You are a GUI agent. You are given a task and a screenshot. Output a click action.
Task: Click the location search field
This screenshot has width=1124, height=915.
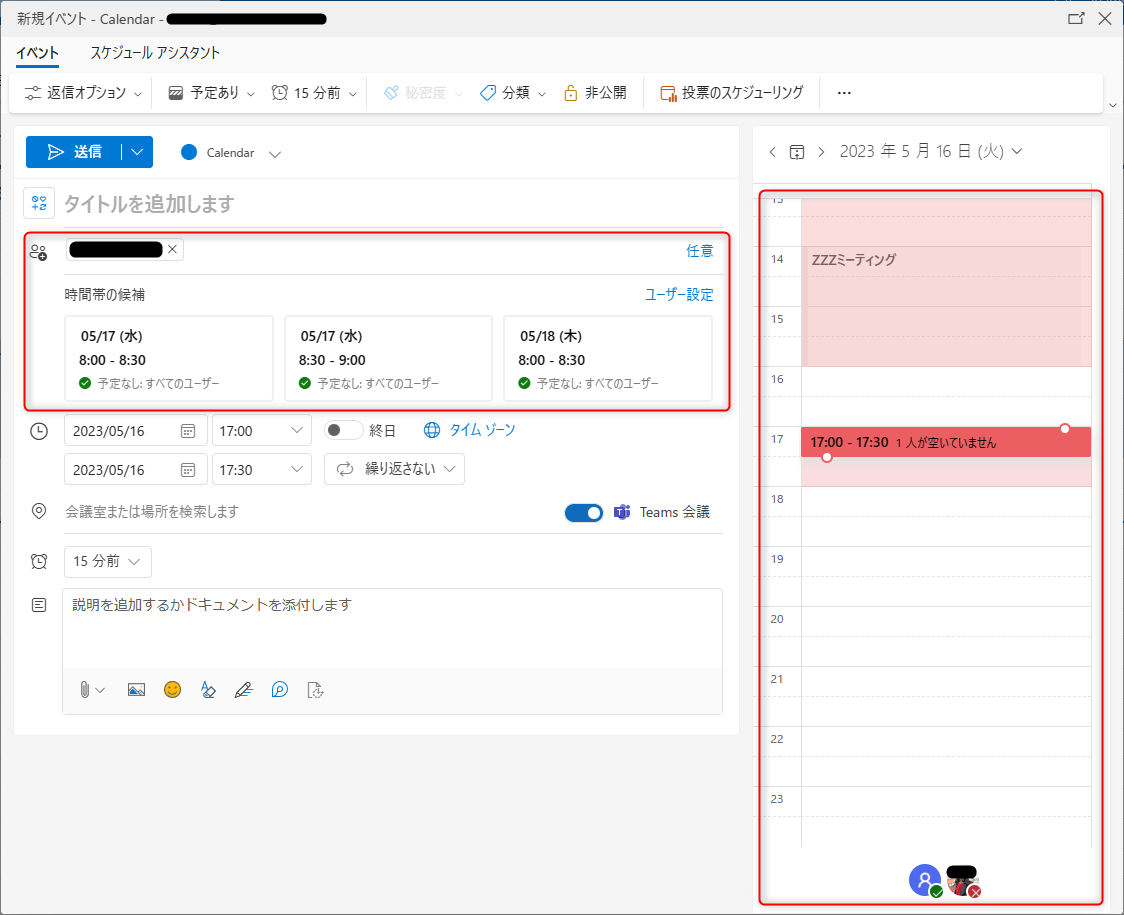click(308, 512)
